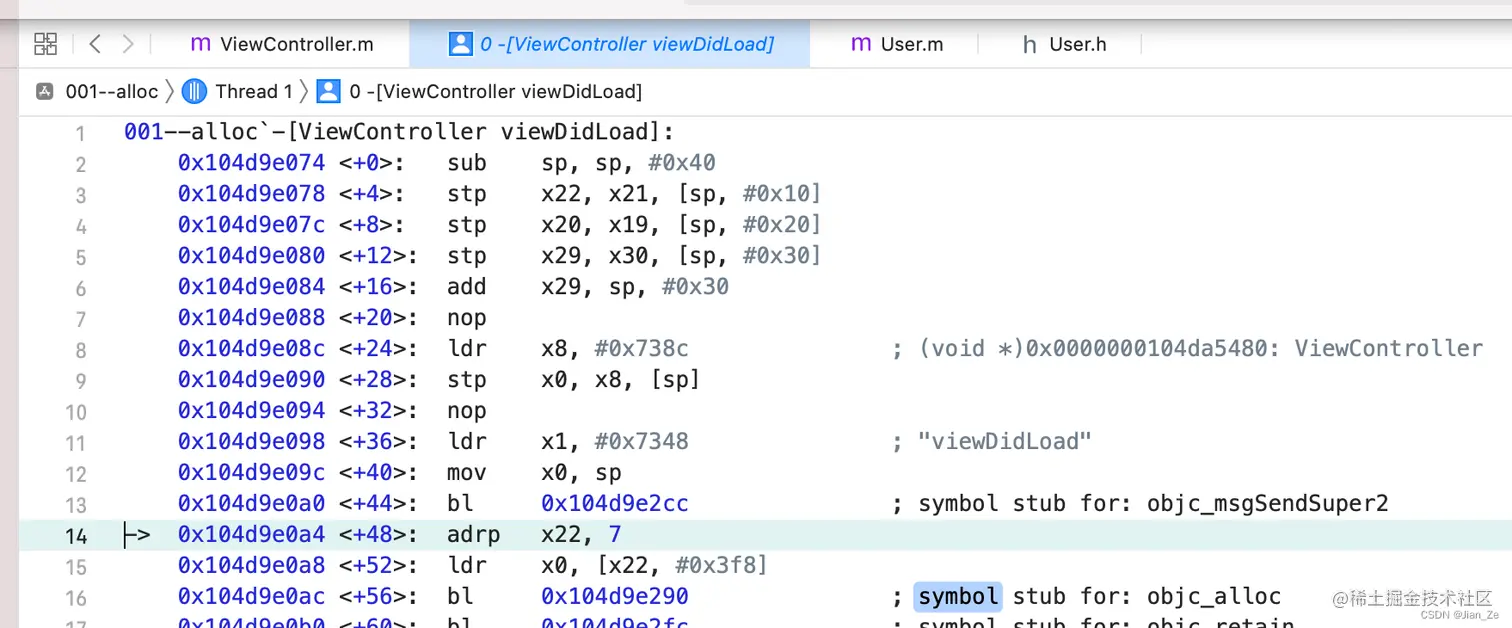The height and width of the screenshot is (628, 1512).
Task: Go back in editor history
Action: pos(95,43)
